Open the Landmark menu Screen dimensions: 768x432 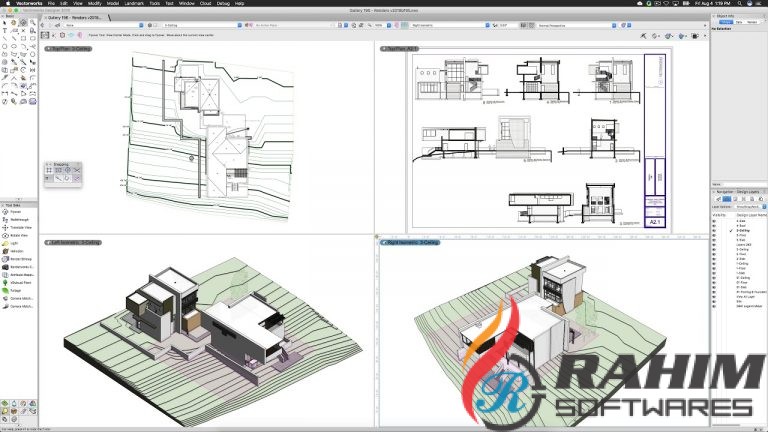coord(134,3)
